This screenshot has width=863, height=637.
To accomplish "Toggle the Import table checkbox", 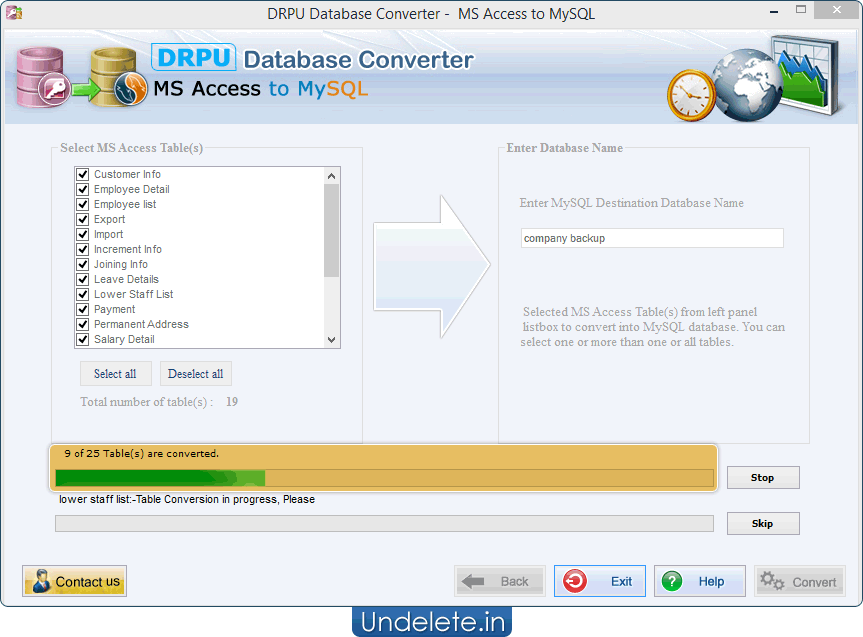I will point(83,235).
